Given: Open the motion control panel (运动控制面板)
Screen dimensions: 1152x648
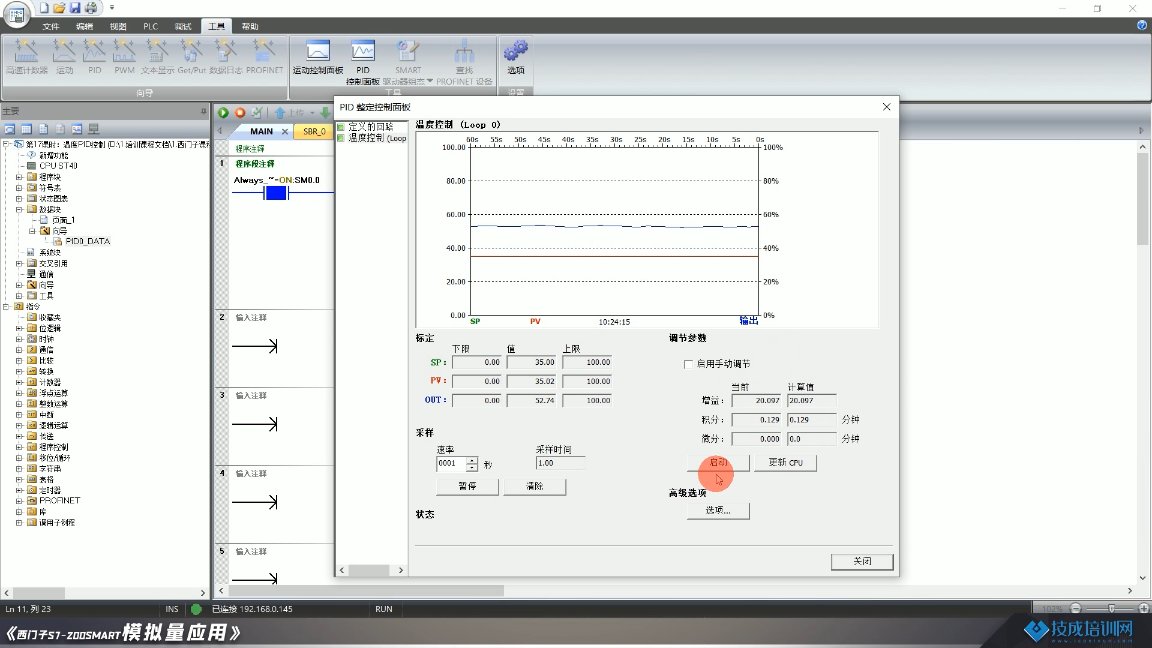Looking at the screenshot, I should click(318, 57).
